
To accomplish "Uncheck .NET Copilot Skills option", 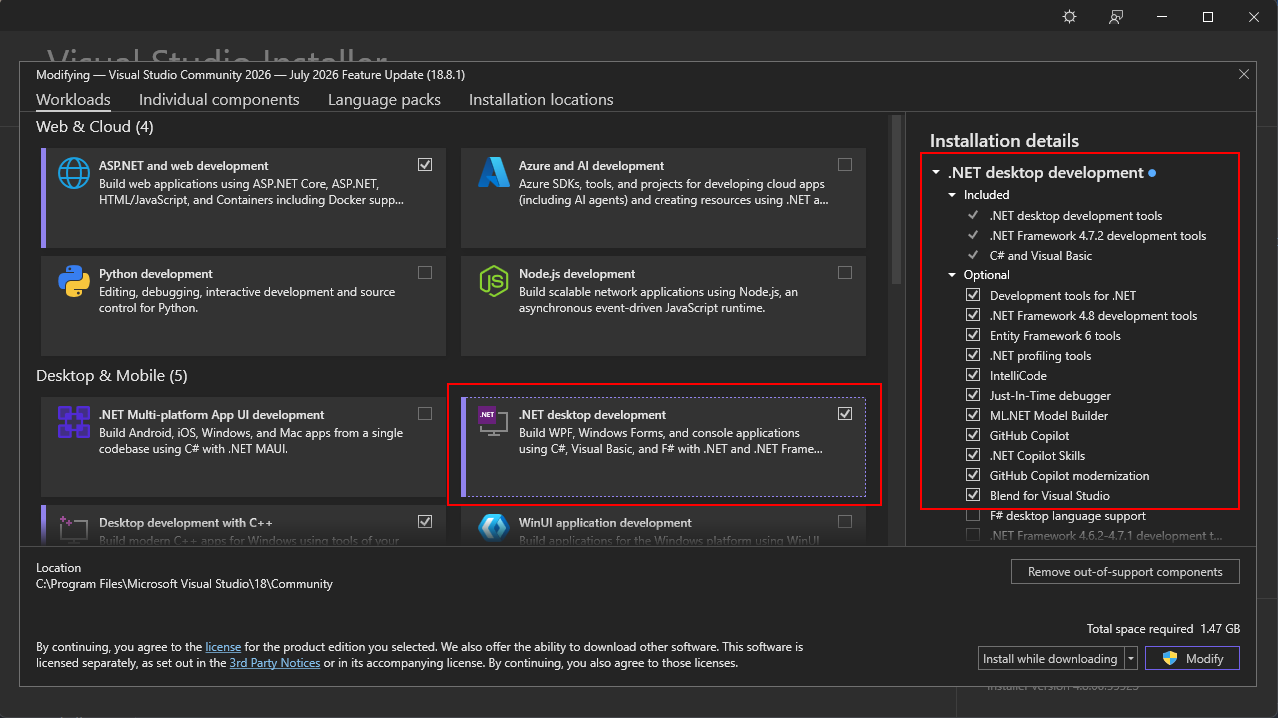I will tap(973, 455).
